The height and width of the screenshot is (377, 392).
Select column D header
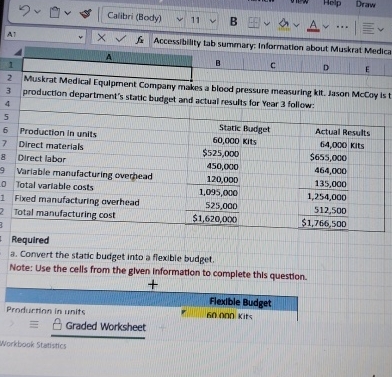(x=326, y=68)
